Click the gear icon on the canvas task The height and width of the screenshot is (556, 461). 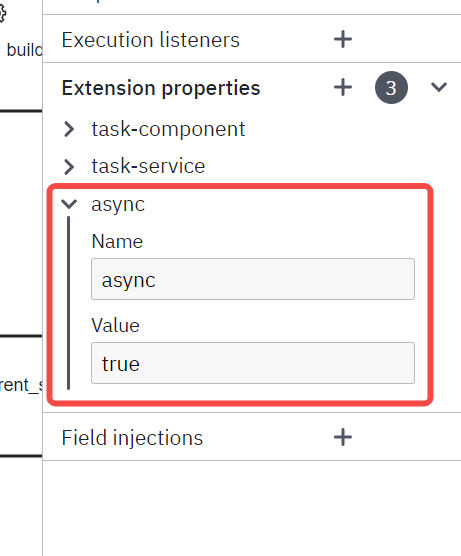(2, 14)
